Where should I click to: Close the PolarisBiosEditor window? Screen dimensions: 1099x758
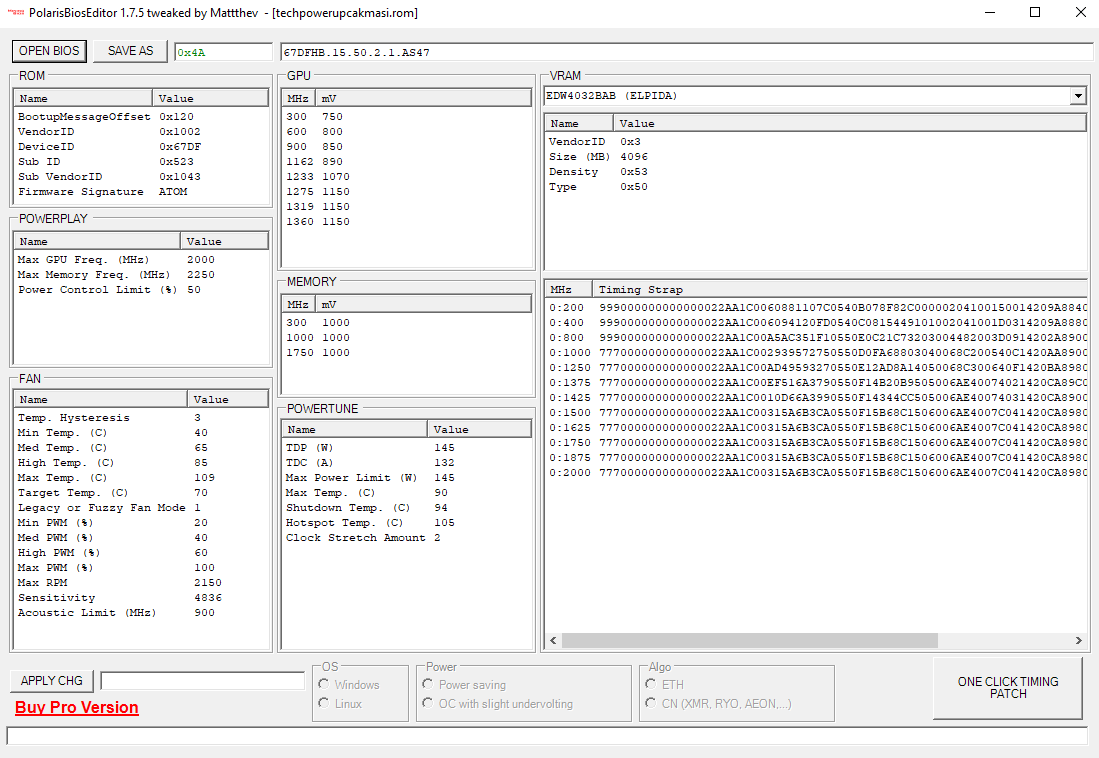(1080, 13)
